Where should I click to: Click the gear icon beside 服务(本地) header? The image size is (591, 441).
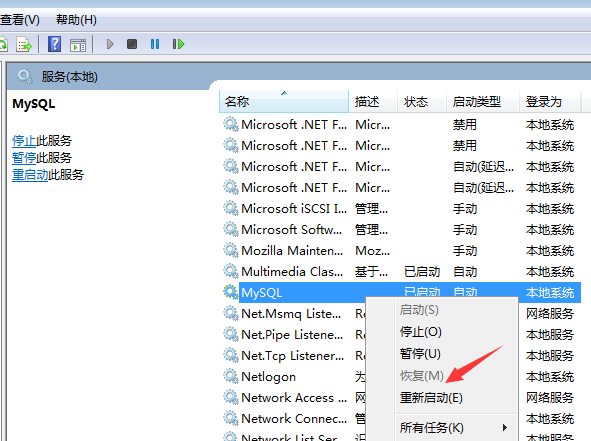pos(25,77)
